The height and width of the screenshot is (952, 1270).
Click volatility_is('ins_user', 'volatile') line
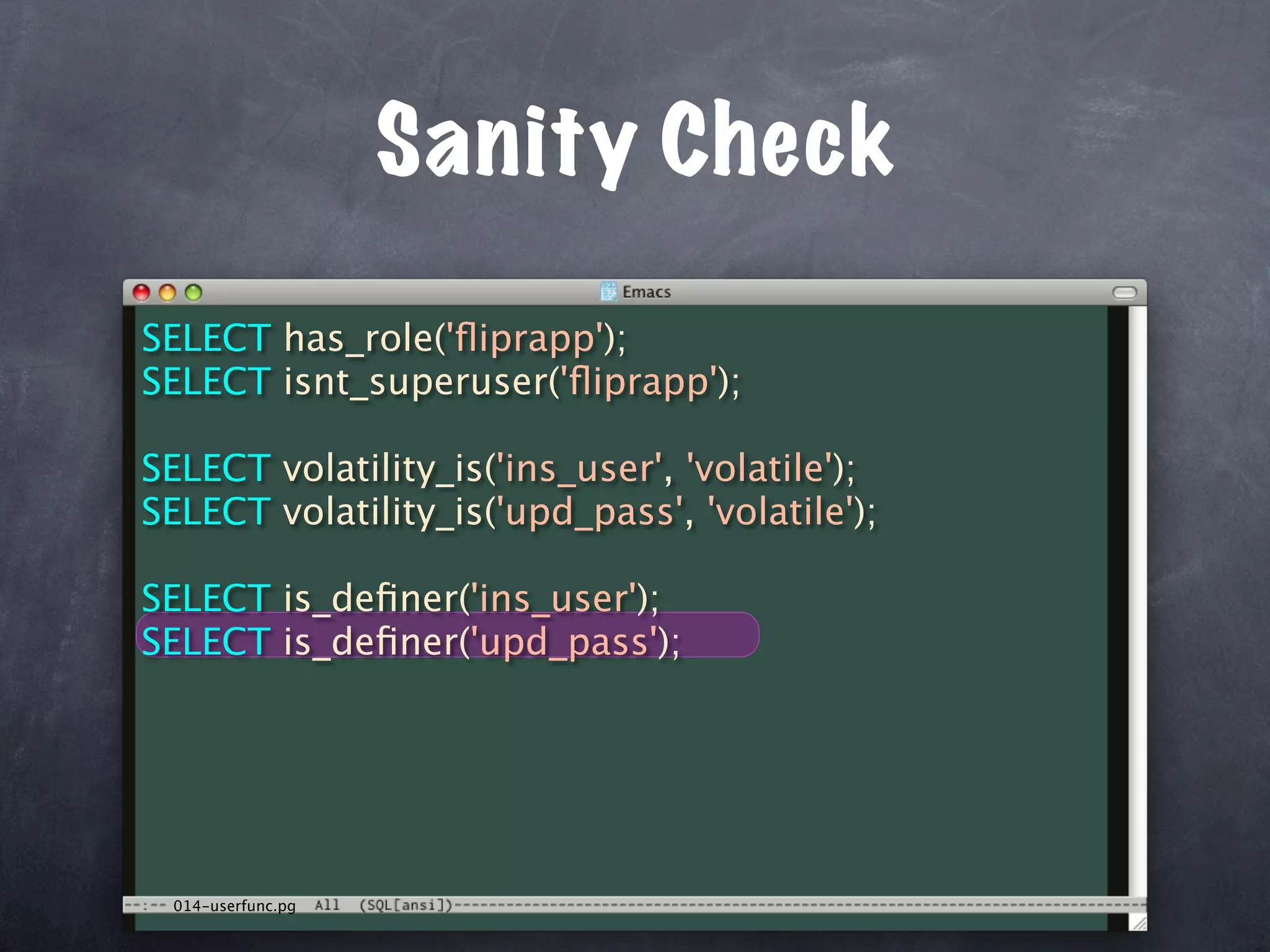(x=498, y=469)
